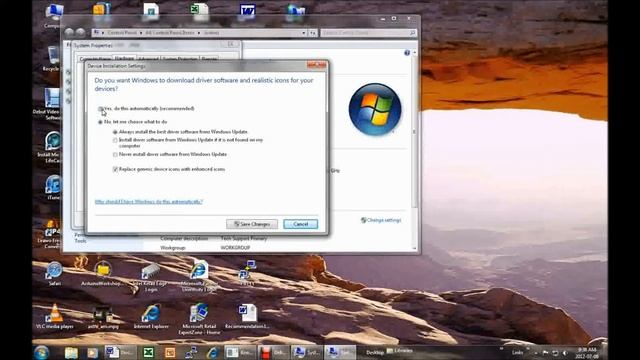
Task: Open the Recommendation Word document on desktop
Action: 247,317
